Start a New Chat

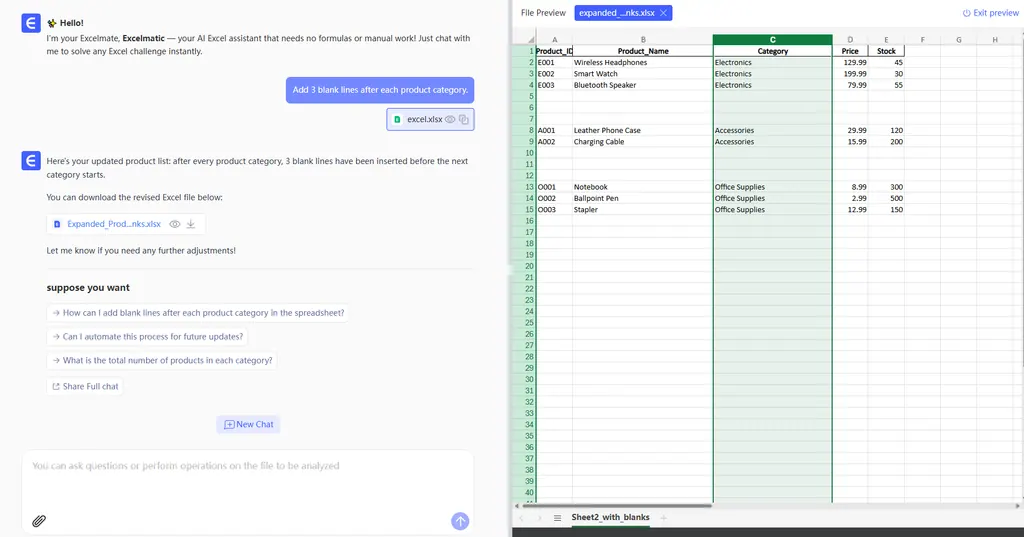248,424
